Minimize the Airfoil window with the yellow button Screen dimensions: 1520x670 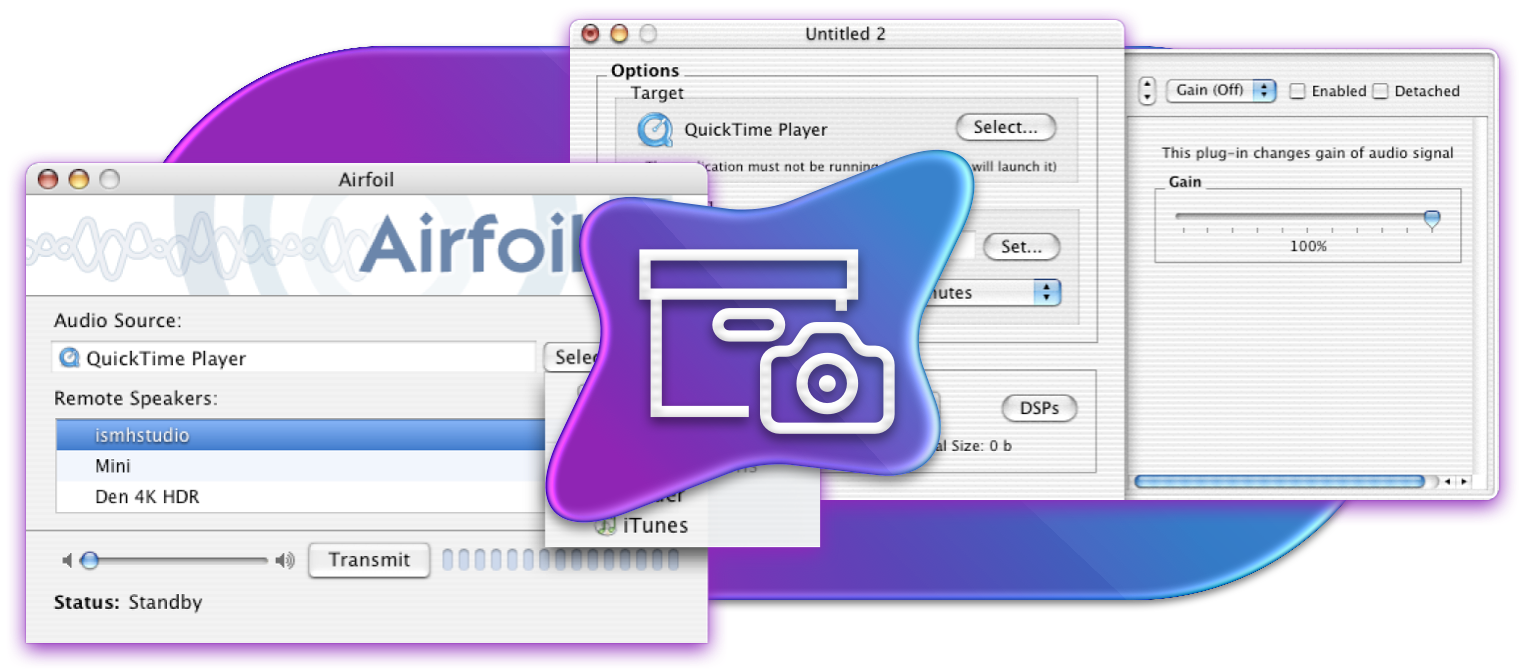(x=78, y=180)
